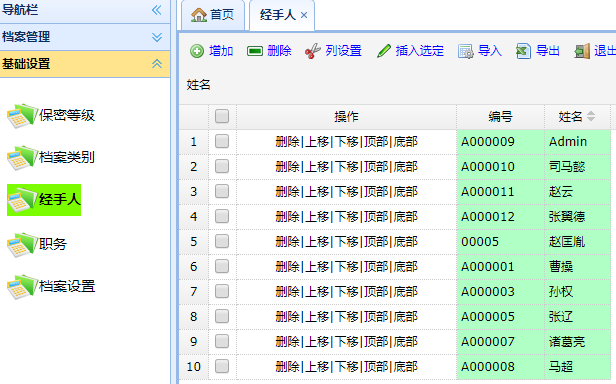
Task: Click 删除 link in row 1 Admin
Action: [x=288, y=141]
